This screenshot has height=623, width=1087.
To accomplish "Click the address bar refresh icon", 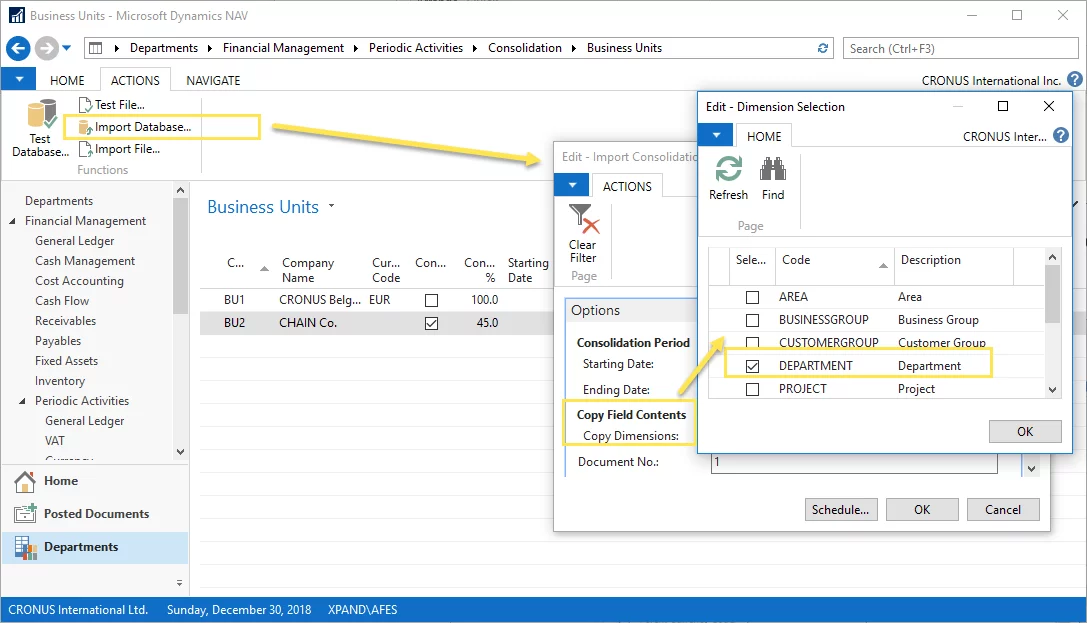I will pos(823,48).
